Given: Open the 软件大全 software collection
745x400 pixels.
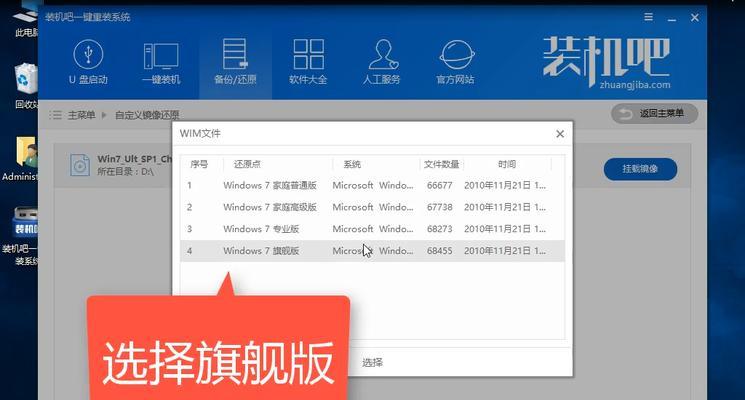Looking at the screenshot, I should 308,62.
